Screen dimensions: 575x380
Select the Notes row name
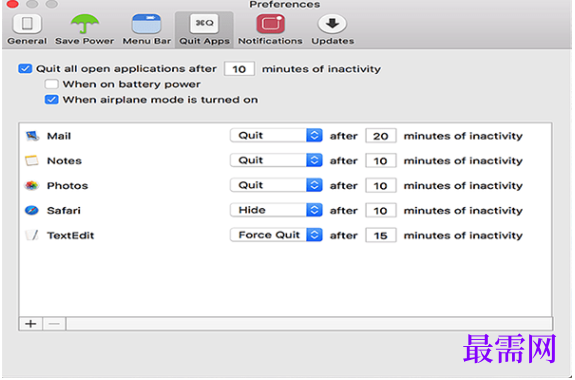(64, 161)
